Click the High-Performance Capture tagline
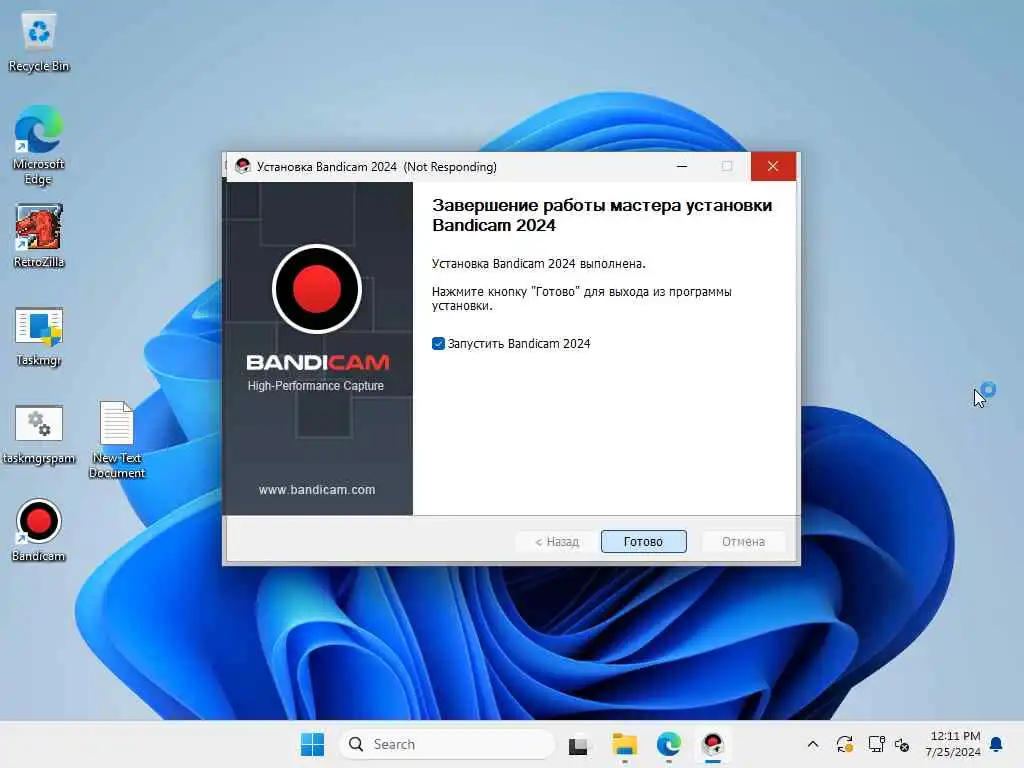 tap(315, 386)
